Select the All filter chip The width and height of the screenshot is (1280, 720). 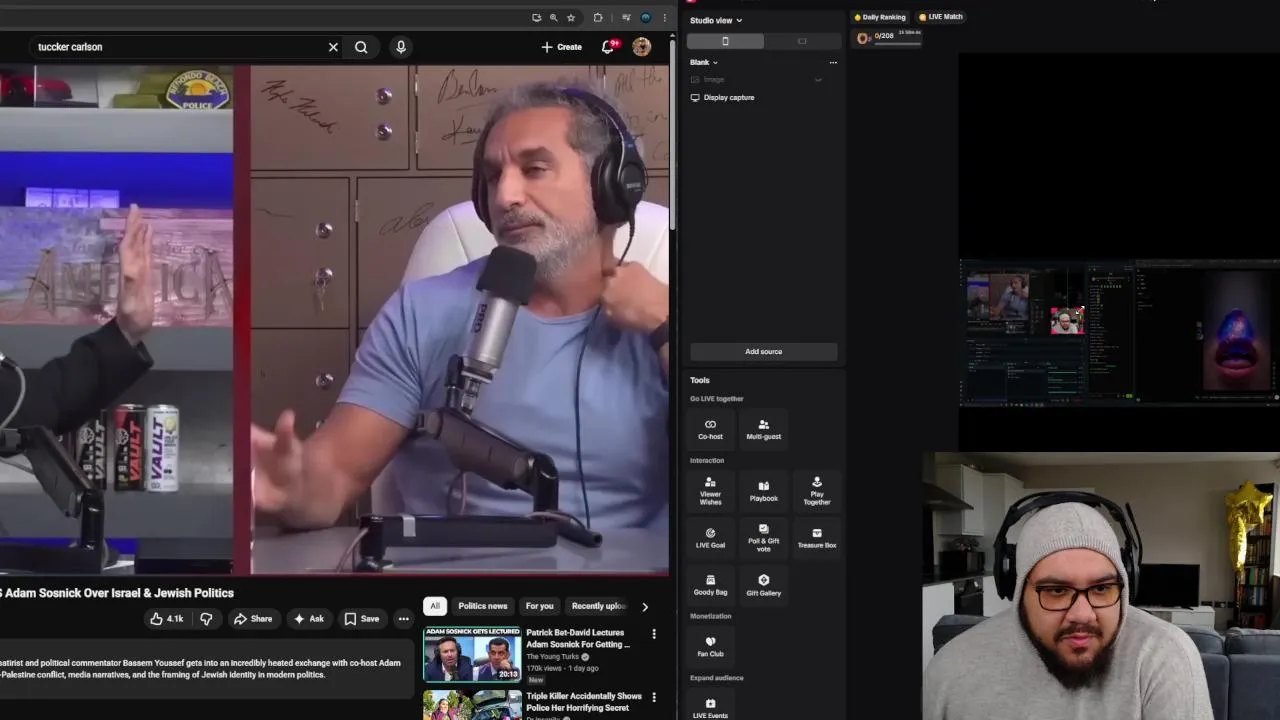click(435, 606)
